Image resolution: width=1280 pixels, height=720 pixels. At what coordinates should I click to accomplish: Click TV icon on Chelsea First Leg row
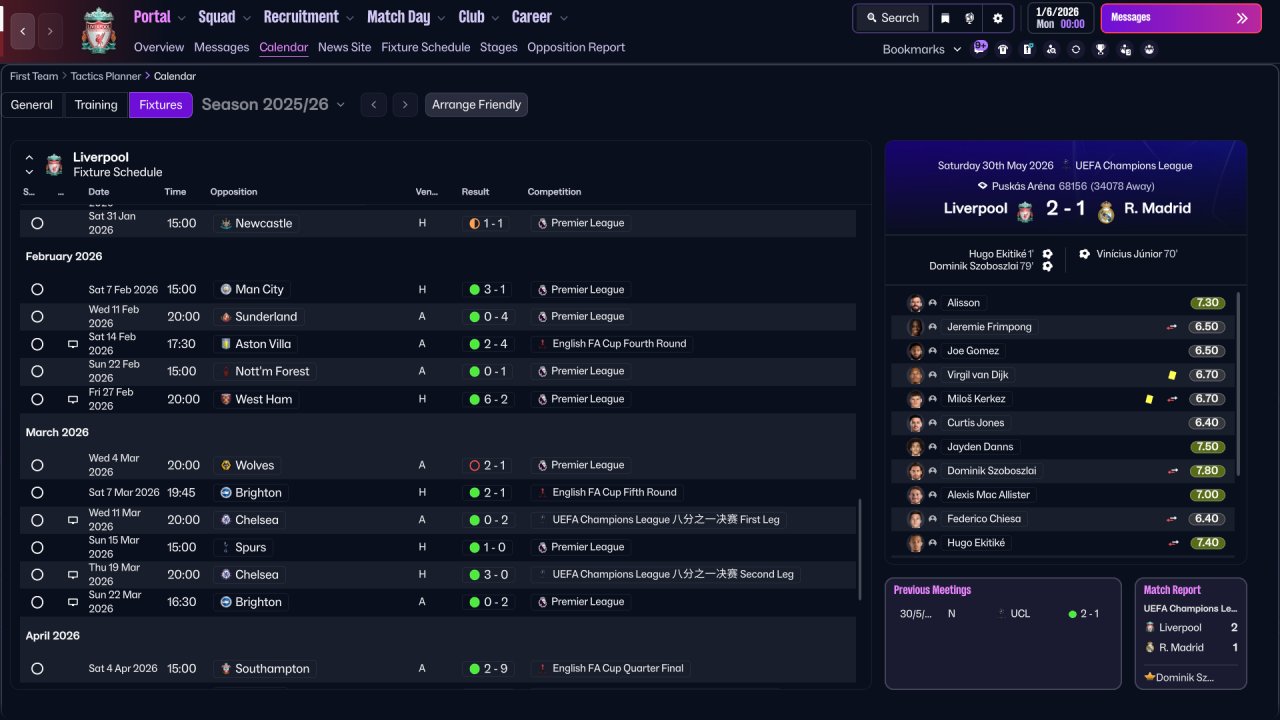point(73,520)
